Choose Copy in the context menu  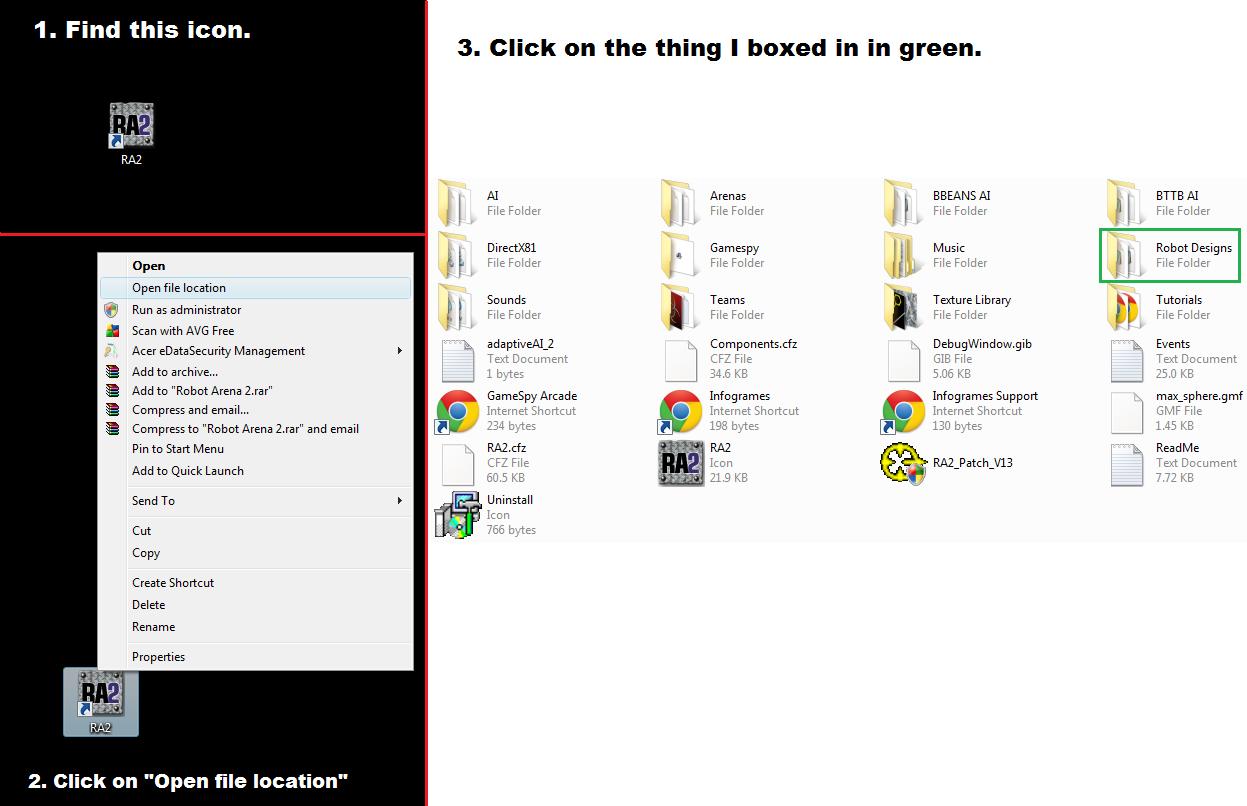(x=255, y=553)
